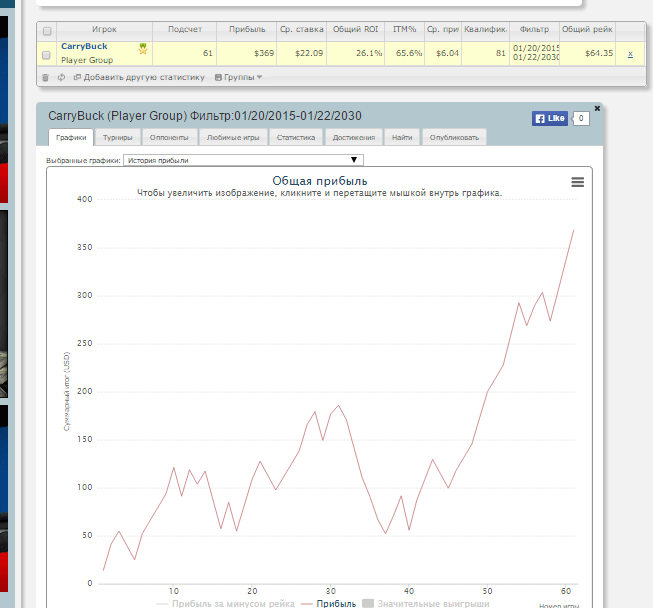Sort by the Общий ROI column header
The image size is (653, 608).
tap(356, 30)
